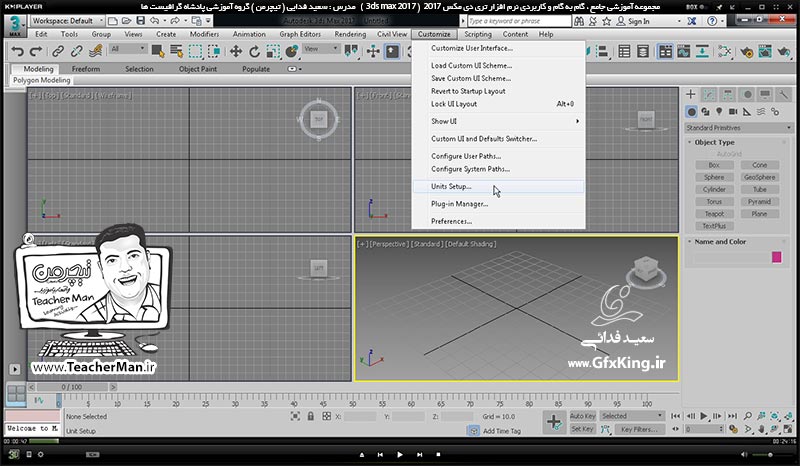
Task: Activate the Select Object tool
Action: point(158,52)
